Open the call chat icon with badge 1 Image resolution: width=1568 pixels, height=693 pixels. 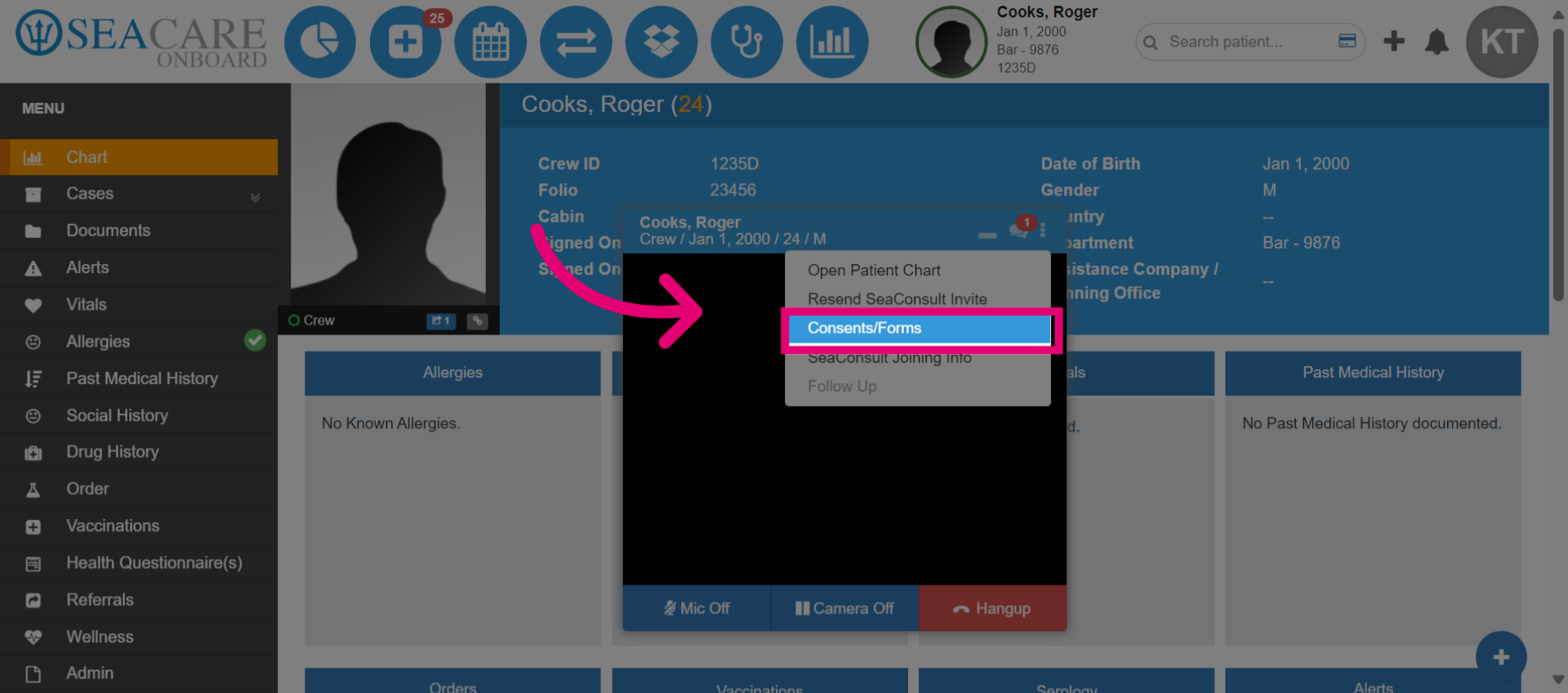(1019, 230)
